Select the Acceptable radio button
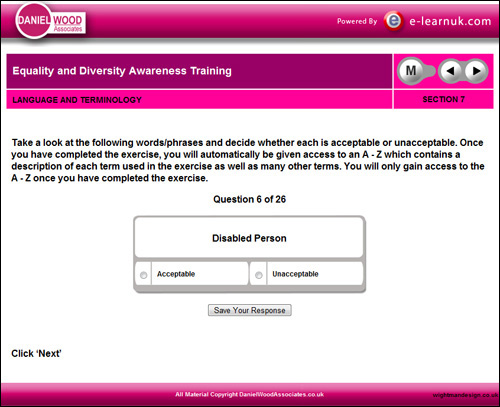Image resolution: width=500 pixels, height=407 pixels. [x=144, y=275]
